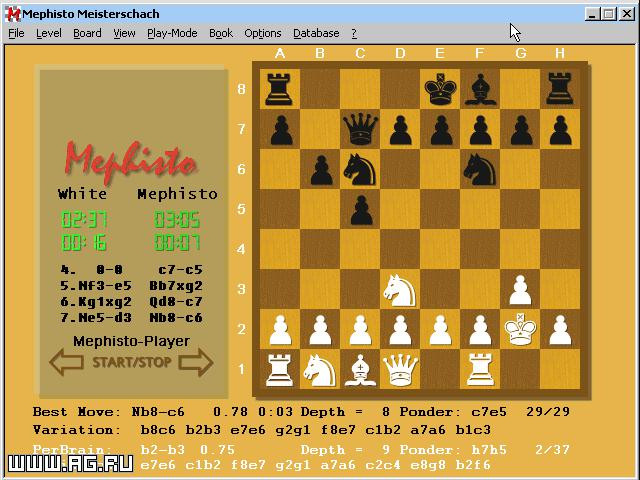Click the move 'Bb7xg2' in move list
This screenshot has height=480, width=640.
176,286
